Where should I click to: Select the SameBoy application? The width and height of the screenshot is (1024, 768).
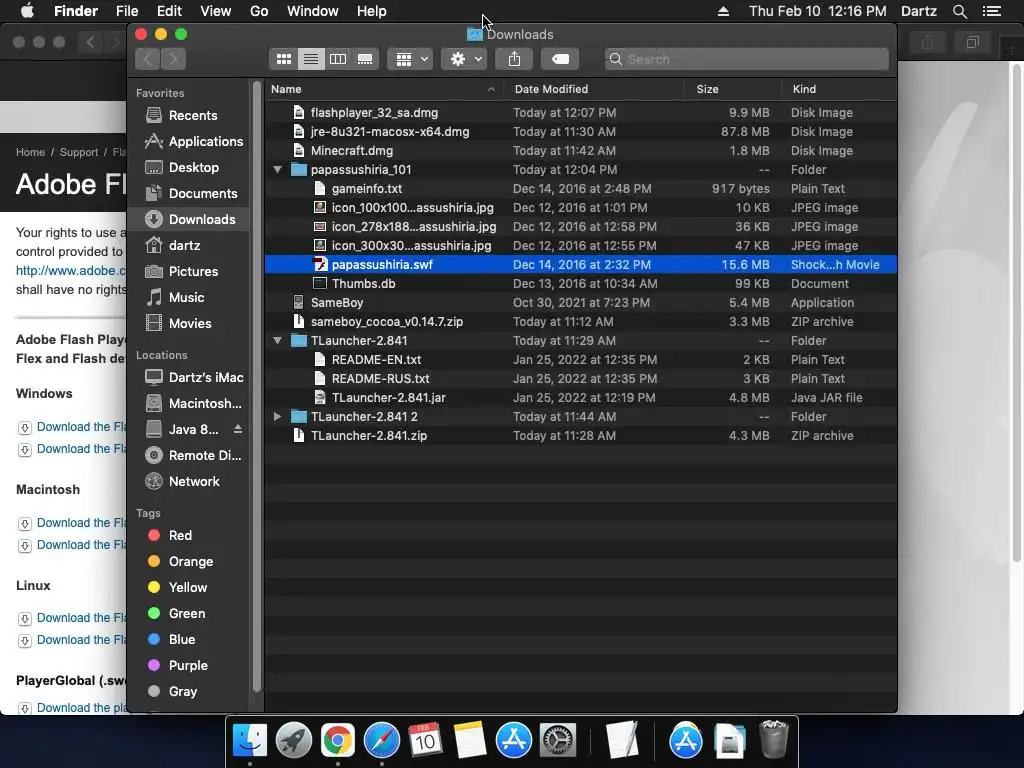coord(581,302)
